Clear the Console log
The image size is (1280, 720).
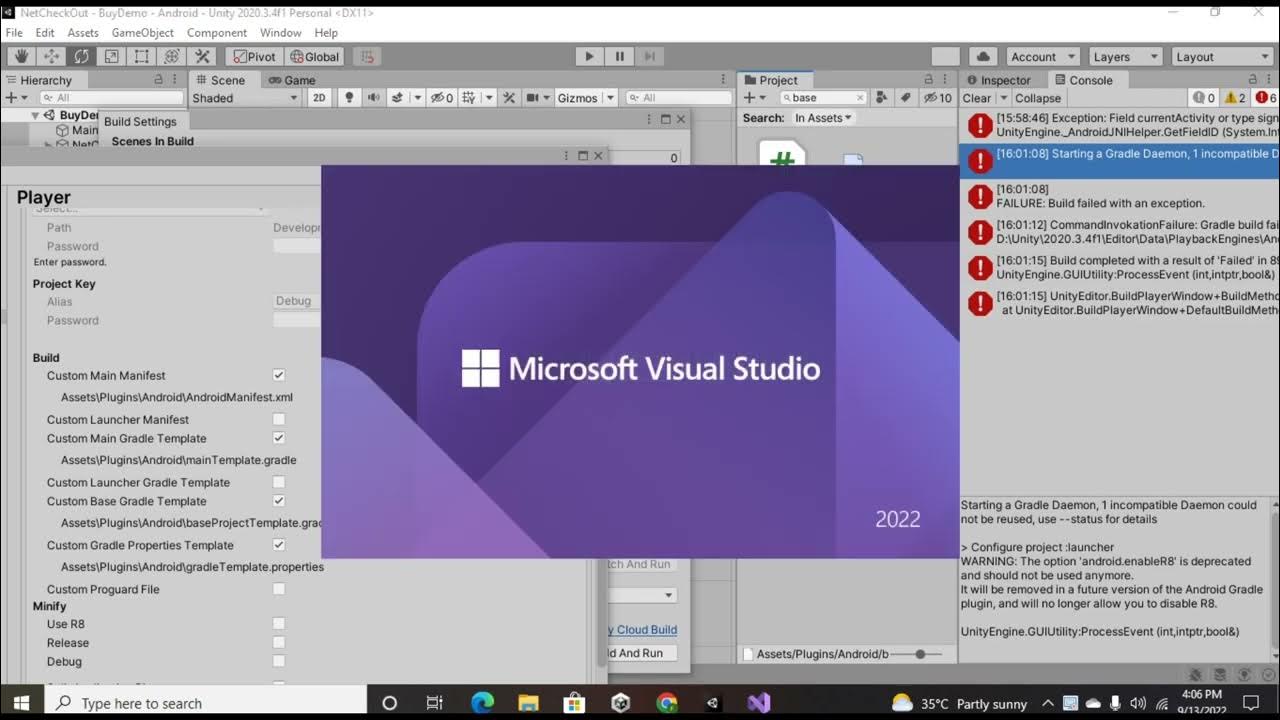tap(977, 98)
